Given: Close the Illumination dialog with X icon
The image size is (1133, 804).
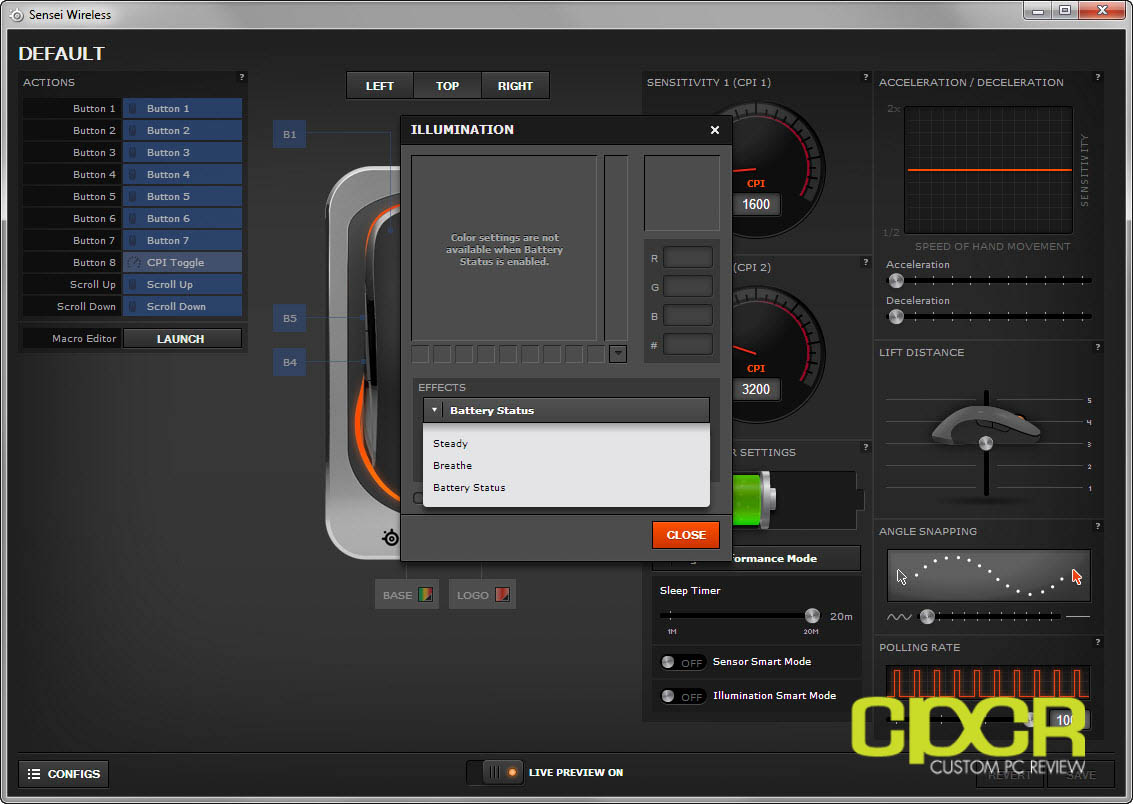Looking at the screenshot, I should (x=714, y=130).
